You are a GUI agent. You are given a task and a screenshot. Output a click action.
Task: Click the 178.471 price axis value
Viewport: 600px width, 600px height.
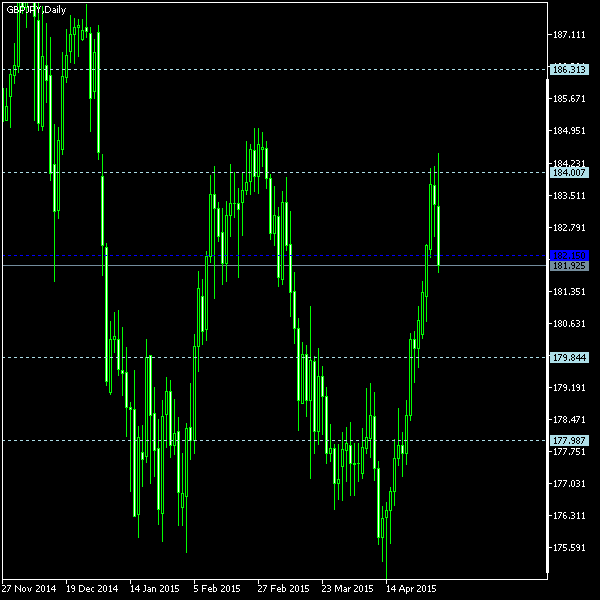(x=569, y=420)
